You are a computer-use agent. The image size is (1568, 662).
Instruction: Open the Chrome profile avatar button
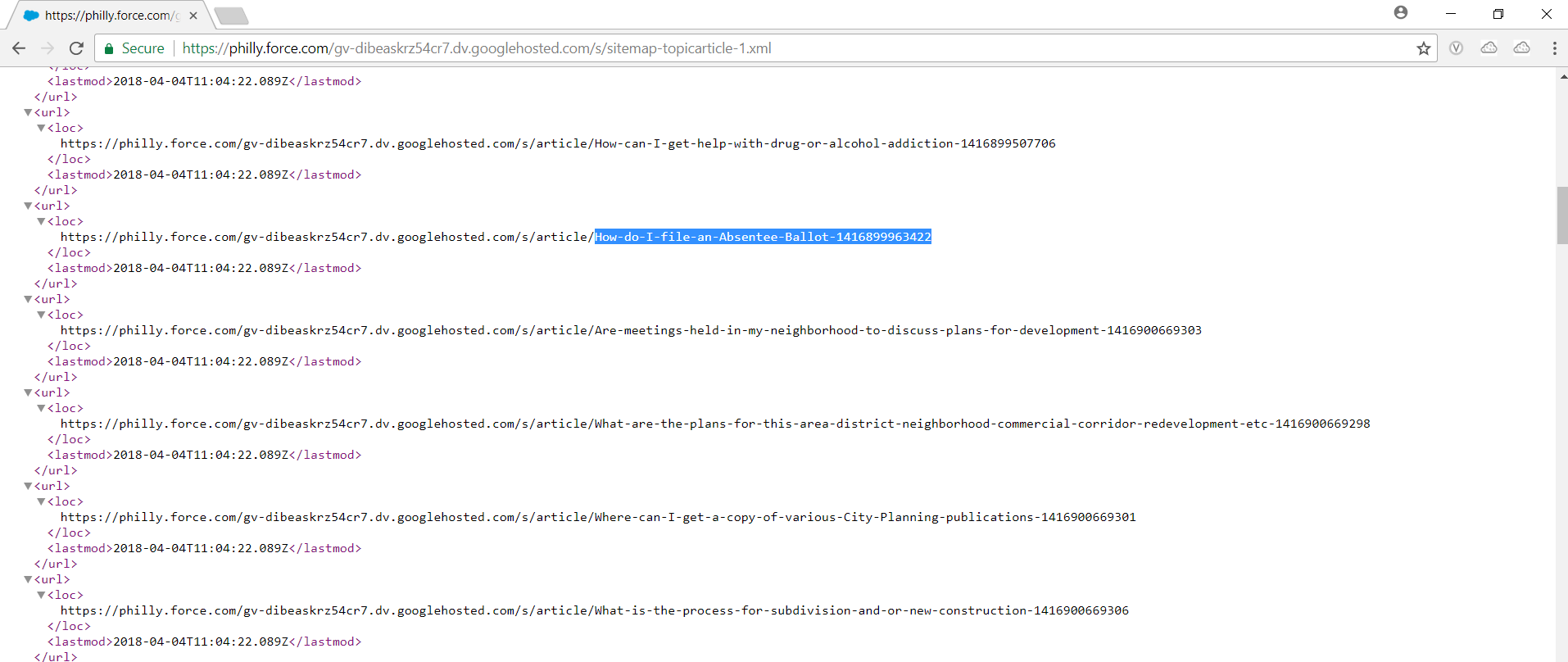click(1401, 12)
